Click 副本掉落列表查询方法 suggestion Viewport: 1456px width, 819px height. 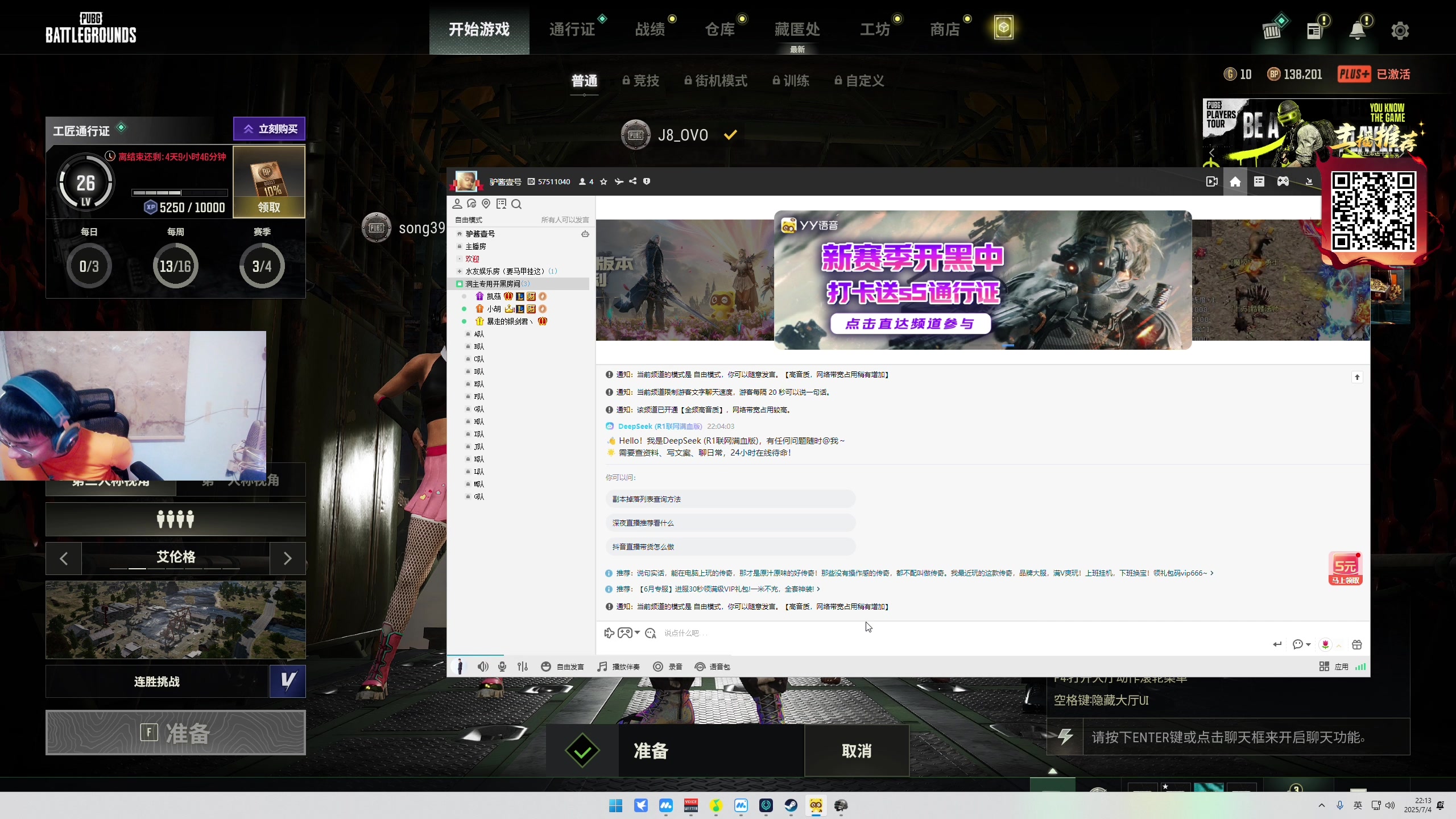[730, 499]
